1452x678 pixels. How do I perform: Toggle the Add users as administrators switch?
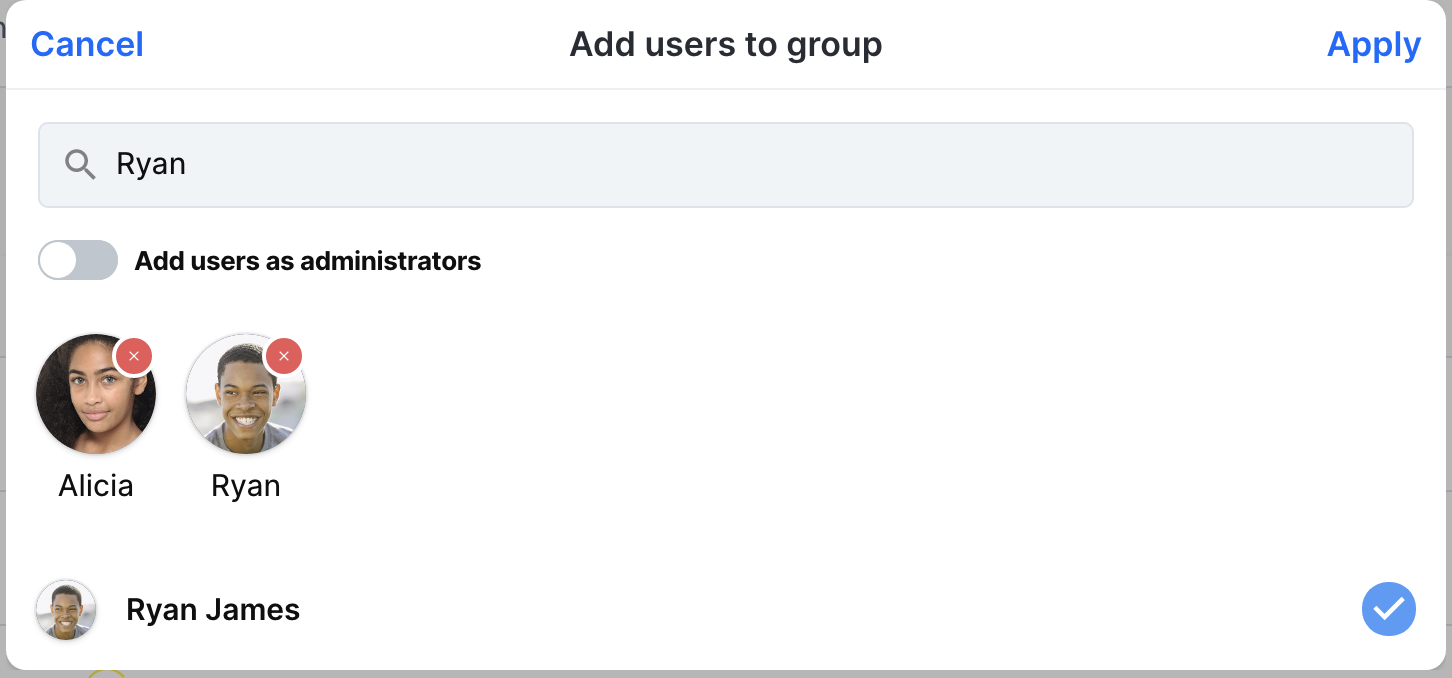pos(78,261)
